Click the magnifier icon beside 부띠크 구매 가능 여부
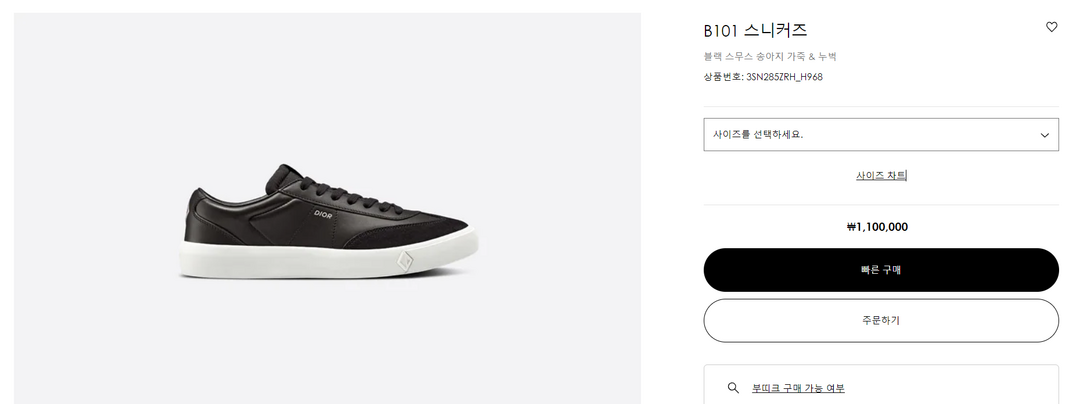Screen dimensions: 1080x404 click(x=733, y=388)
